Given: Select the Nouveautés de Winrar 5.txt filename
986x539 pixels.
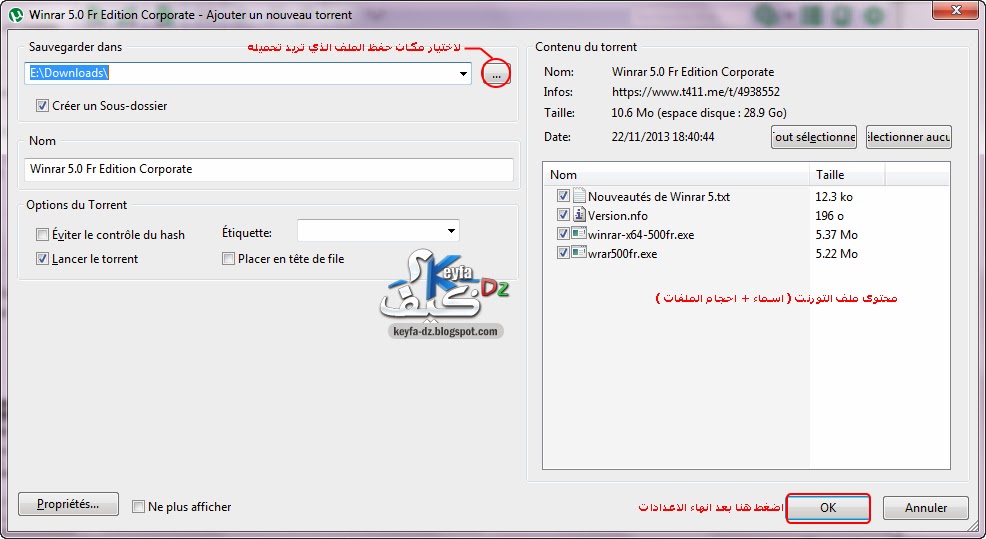Looking at the screenshot, I should (x=658, y=197).
